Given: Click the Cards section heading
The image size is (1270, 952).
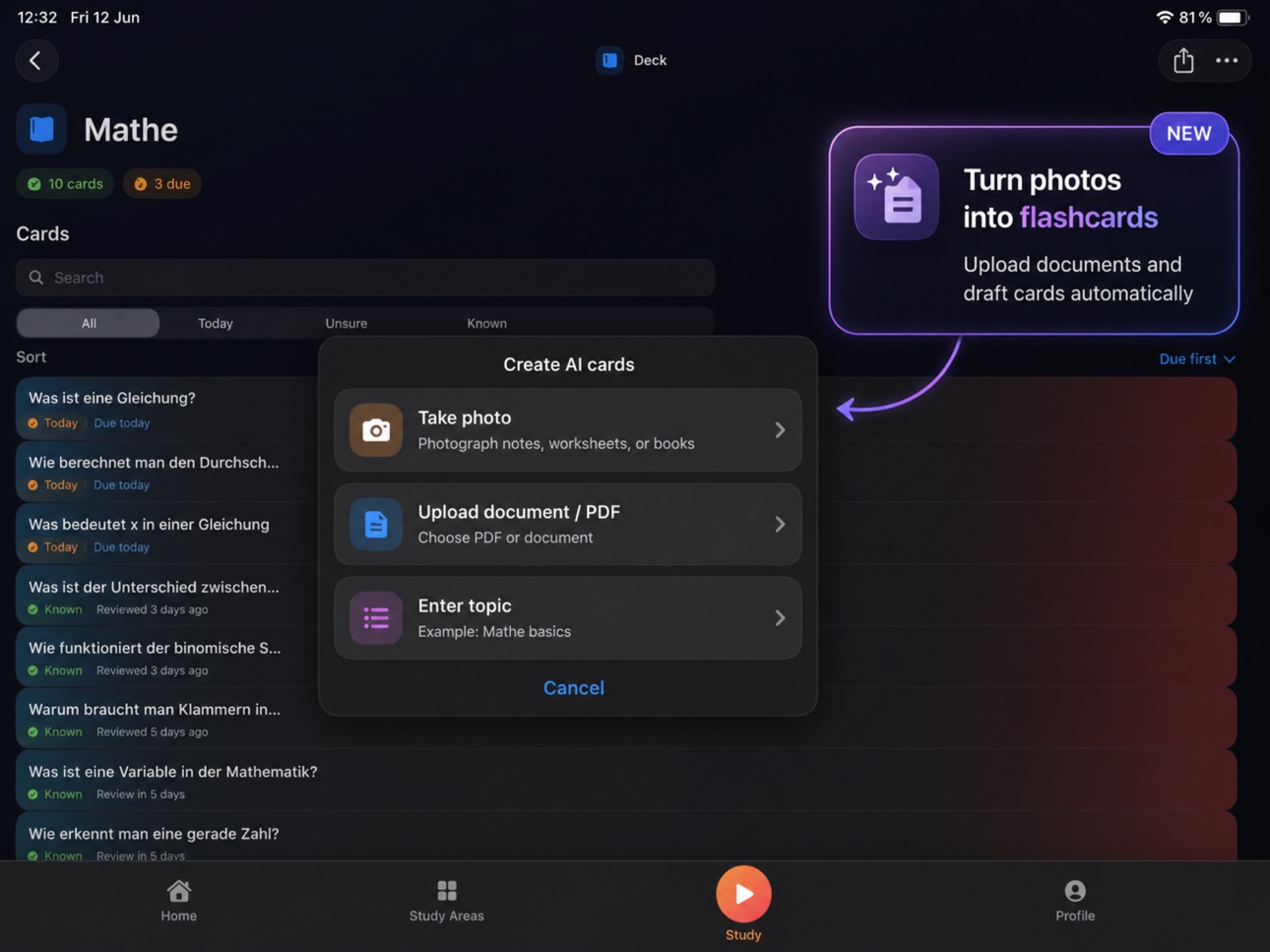Looking at the screenshot, I should [42, 233].
